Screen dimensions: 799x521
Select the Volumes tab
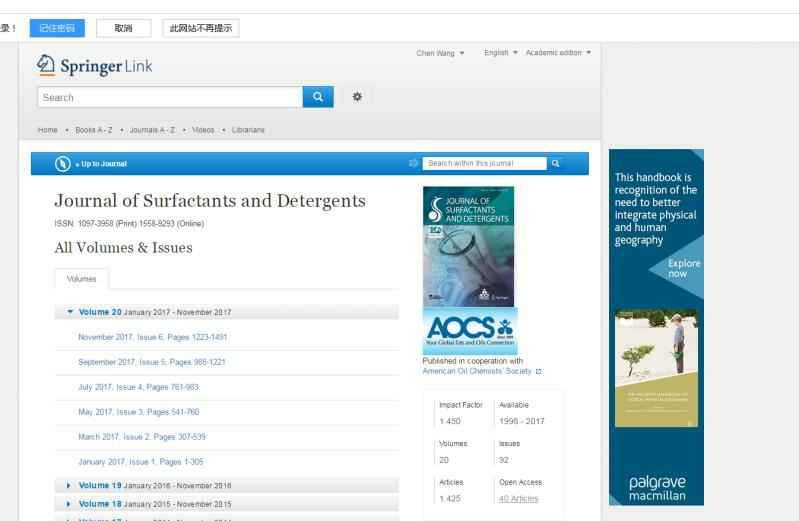click(x=82, y=279)
